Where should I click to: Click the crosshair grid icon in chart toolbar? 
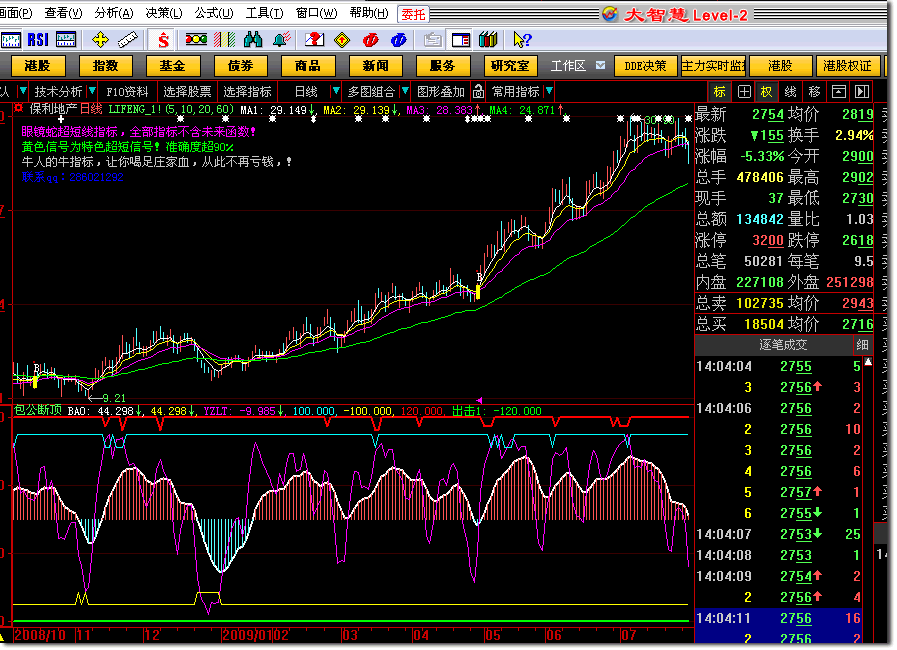(x=744, y=92)
